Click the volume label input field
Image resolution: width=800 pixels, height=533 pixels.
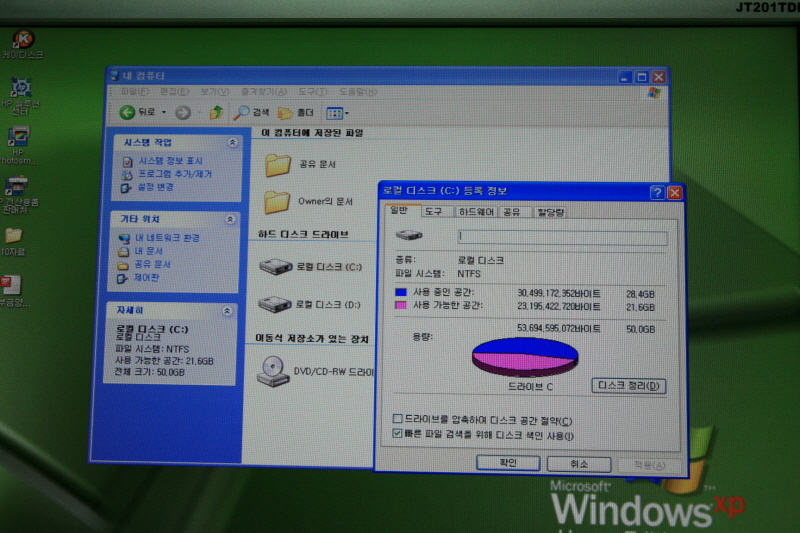(x=562, y=238)
